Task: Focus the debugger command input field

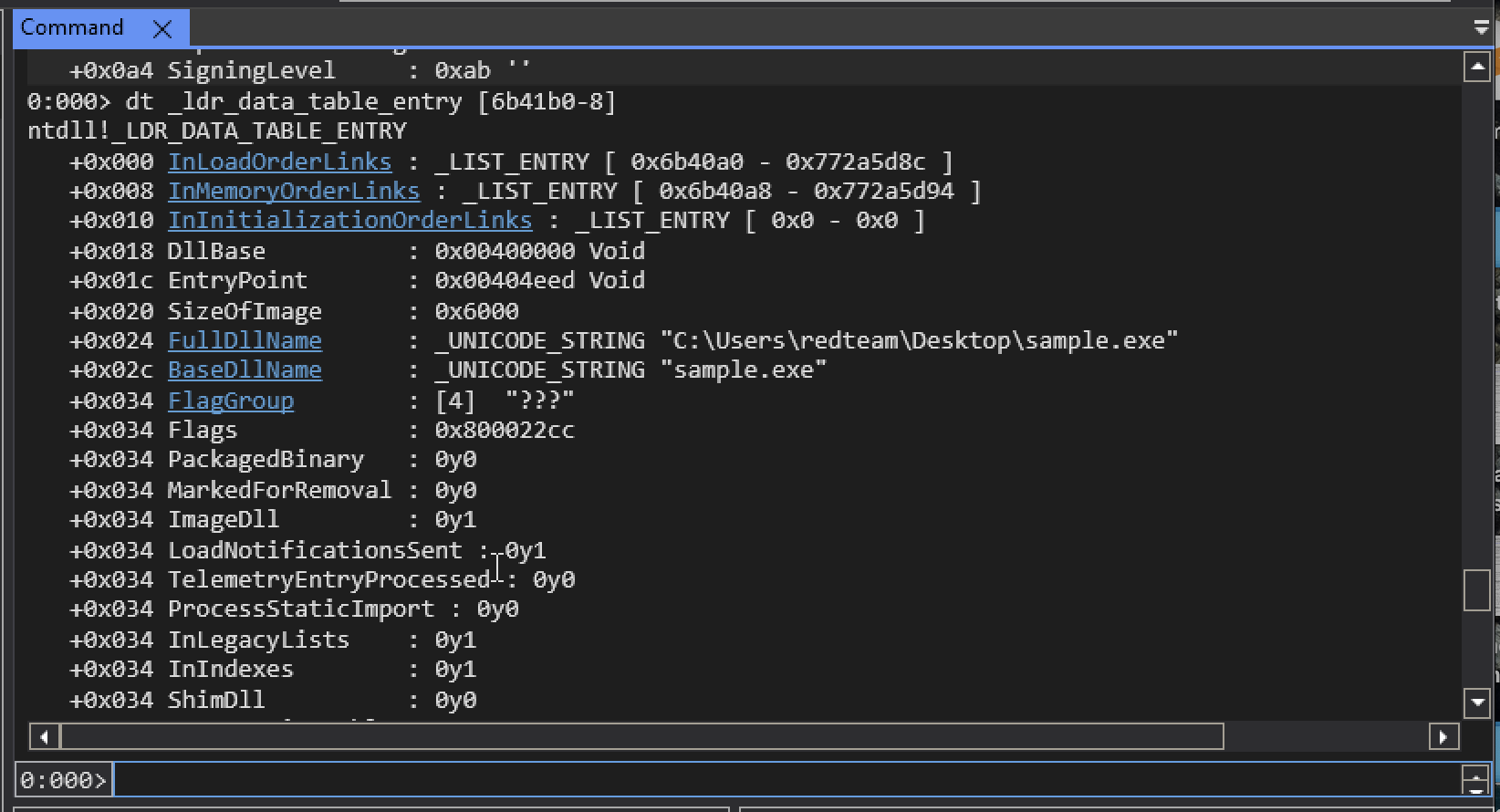Action: 786,780
